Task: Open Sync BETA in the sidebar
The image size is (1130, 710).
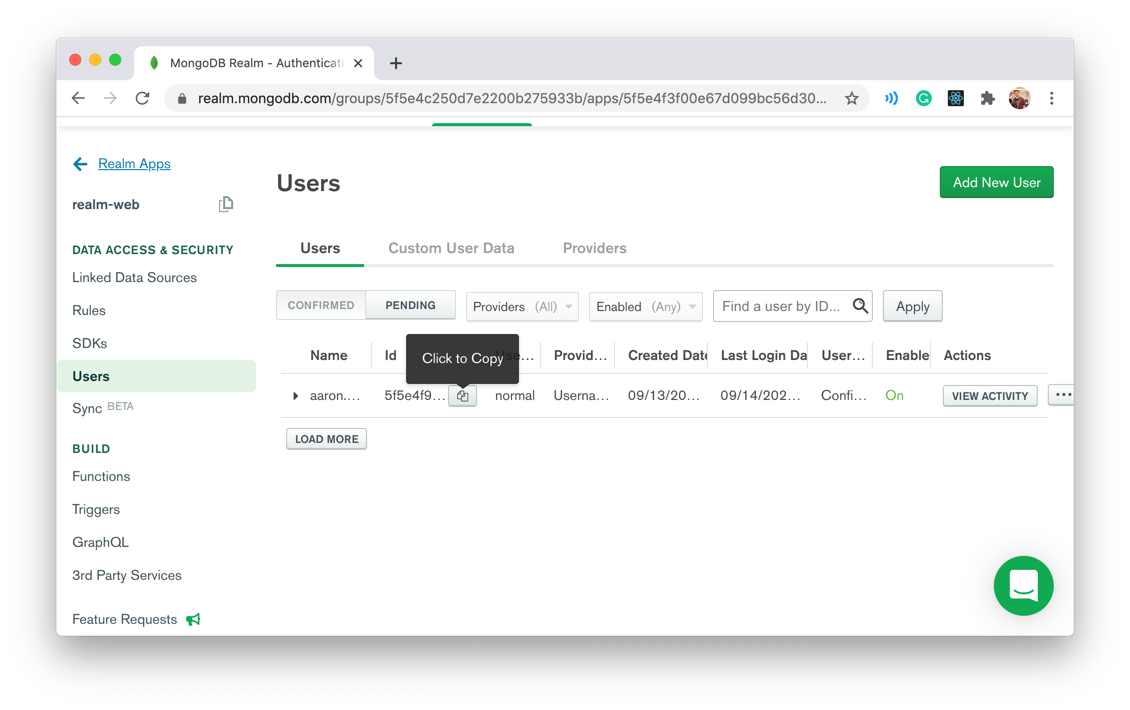Action: pos(103,409)
